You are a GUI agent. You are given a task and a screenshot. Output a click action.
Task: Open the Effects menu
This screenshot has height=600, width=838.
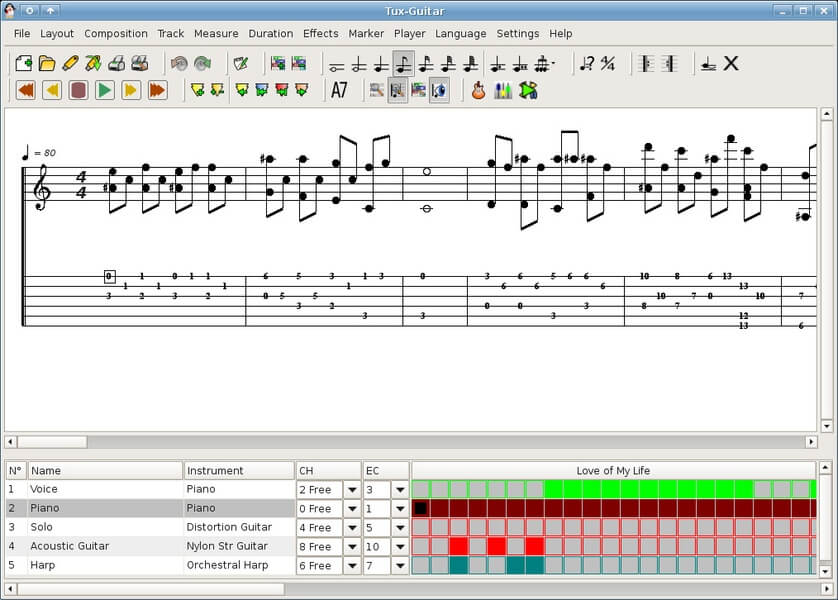click(x=320, y=33)
